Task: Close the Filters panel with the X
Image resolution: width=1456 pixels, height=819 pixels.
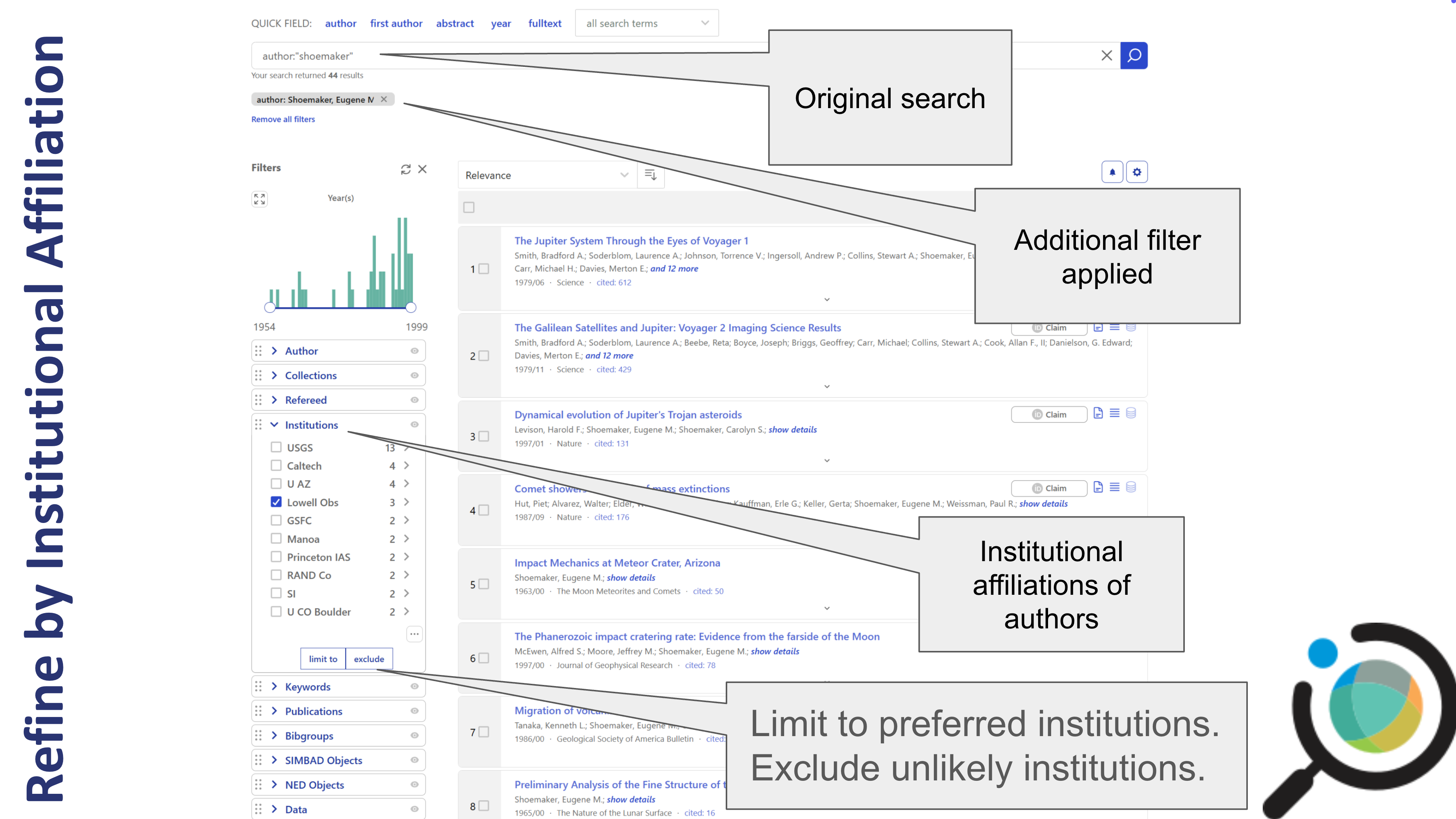Action: pos(422,169)
